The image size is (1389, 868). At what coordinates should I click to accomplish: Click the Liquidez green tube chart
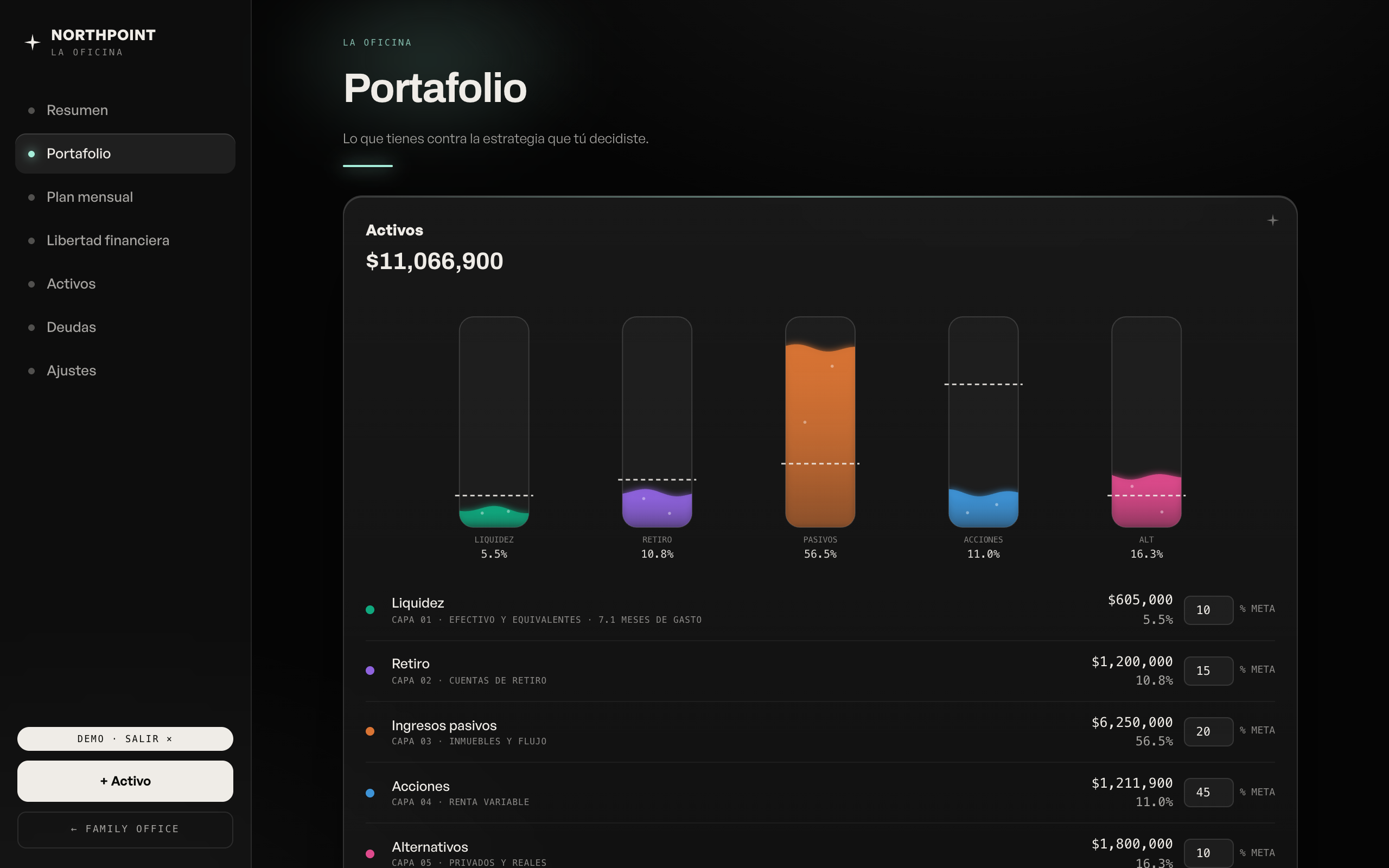494,422
